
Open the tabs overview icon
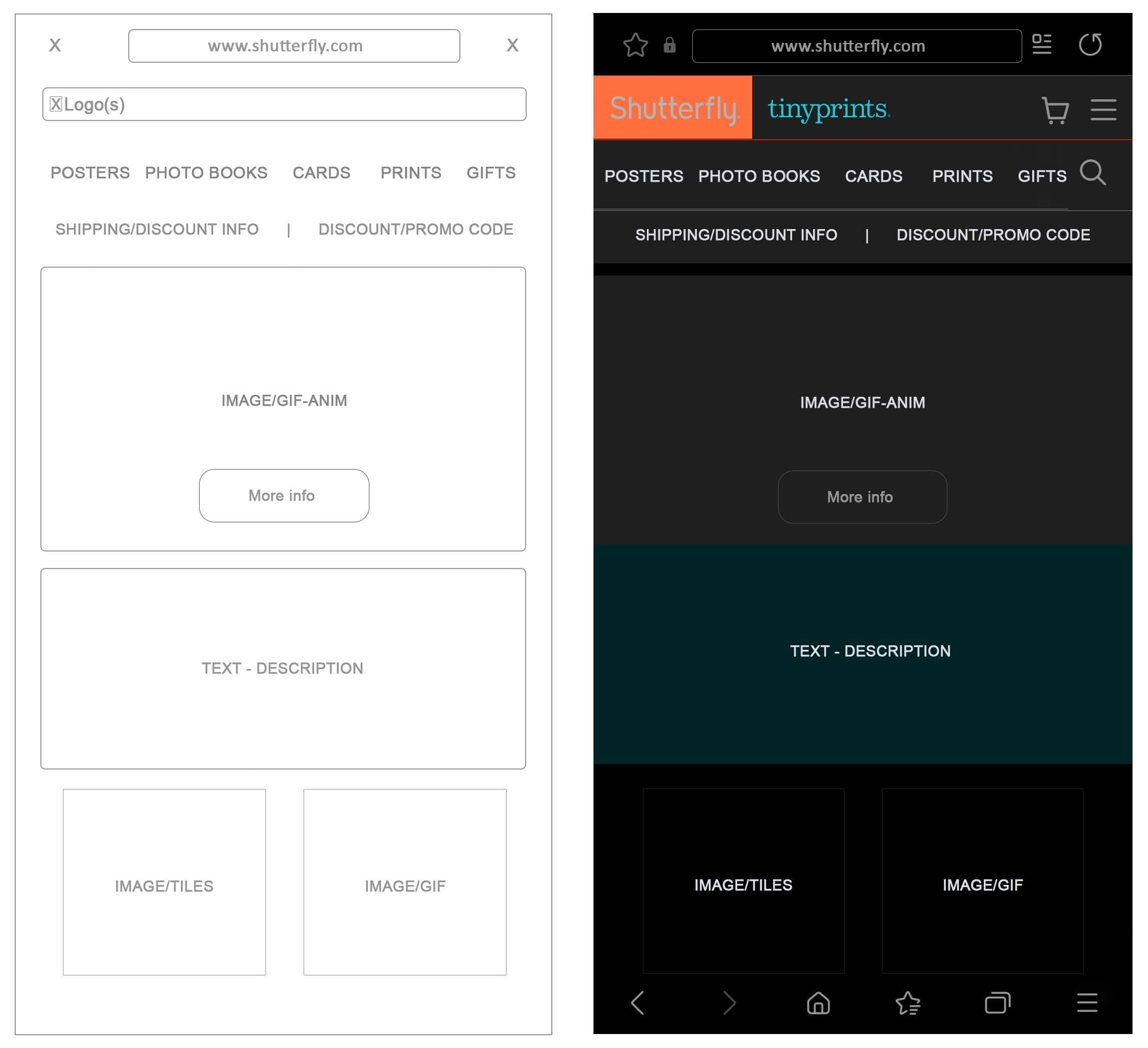tap(997, 1003)
